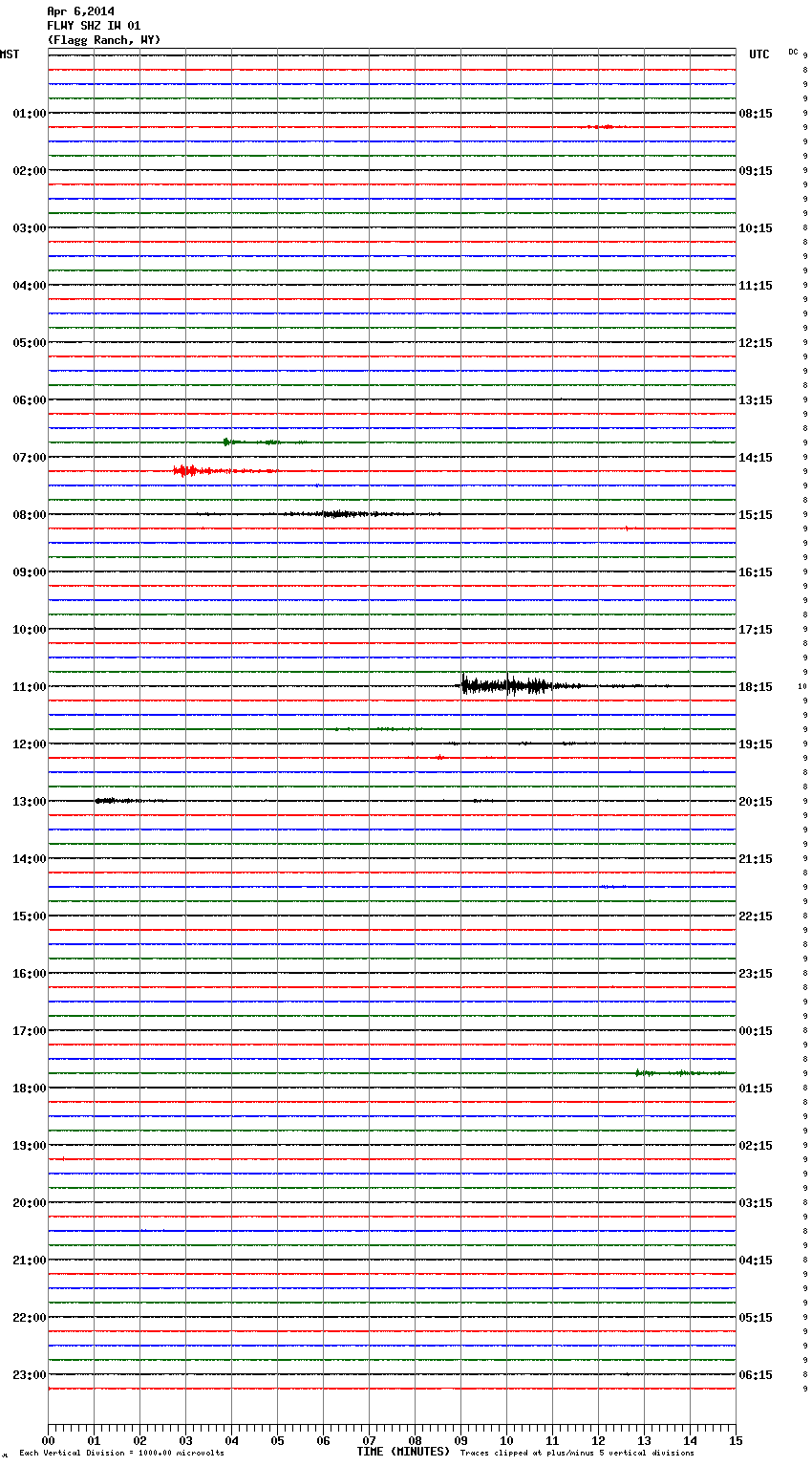Select the station code FLWY SHZ IW 01
Image resolution: width=812 pixels, height=1466 pixels.
point(94,26)
